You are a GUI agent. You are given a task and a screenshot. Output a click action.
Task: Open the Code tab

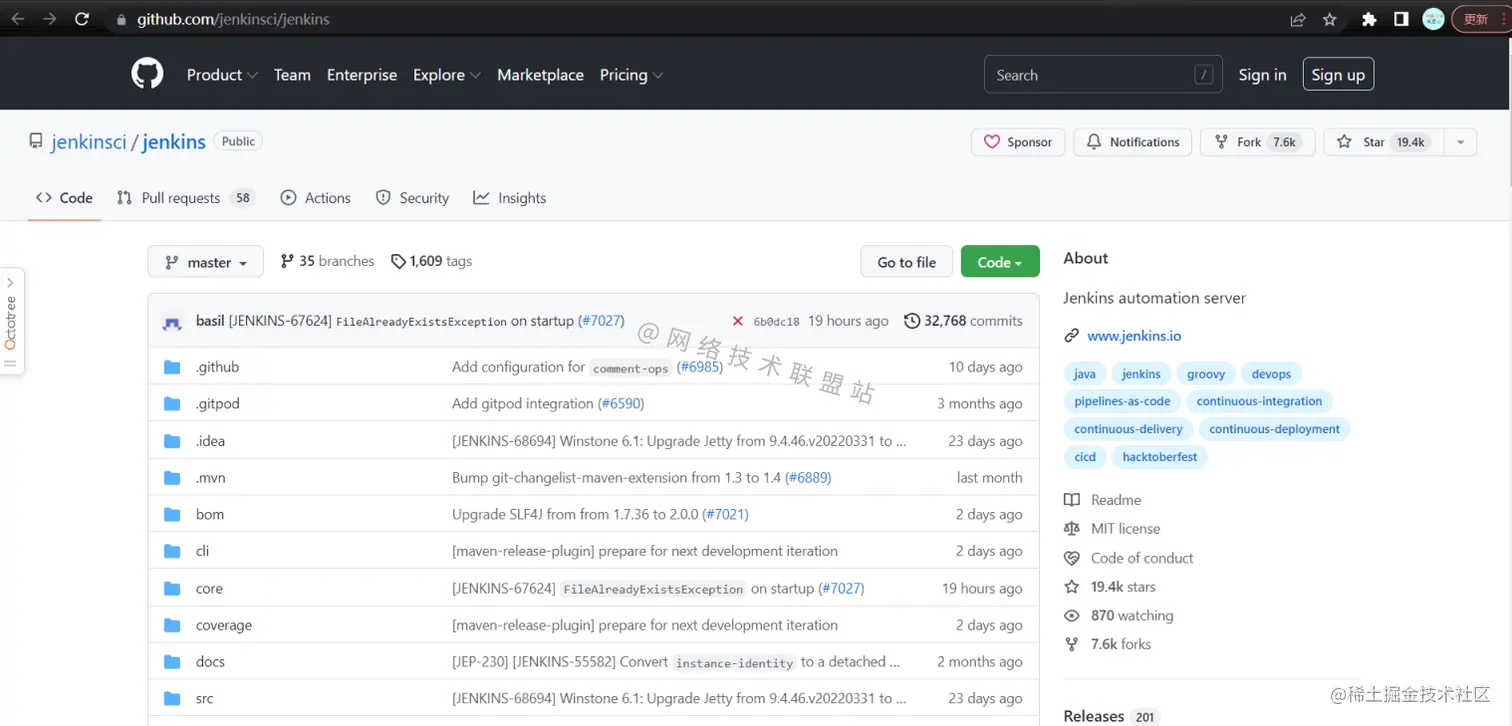click(x=64, y=198)
